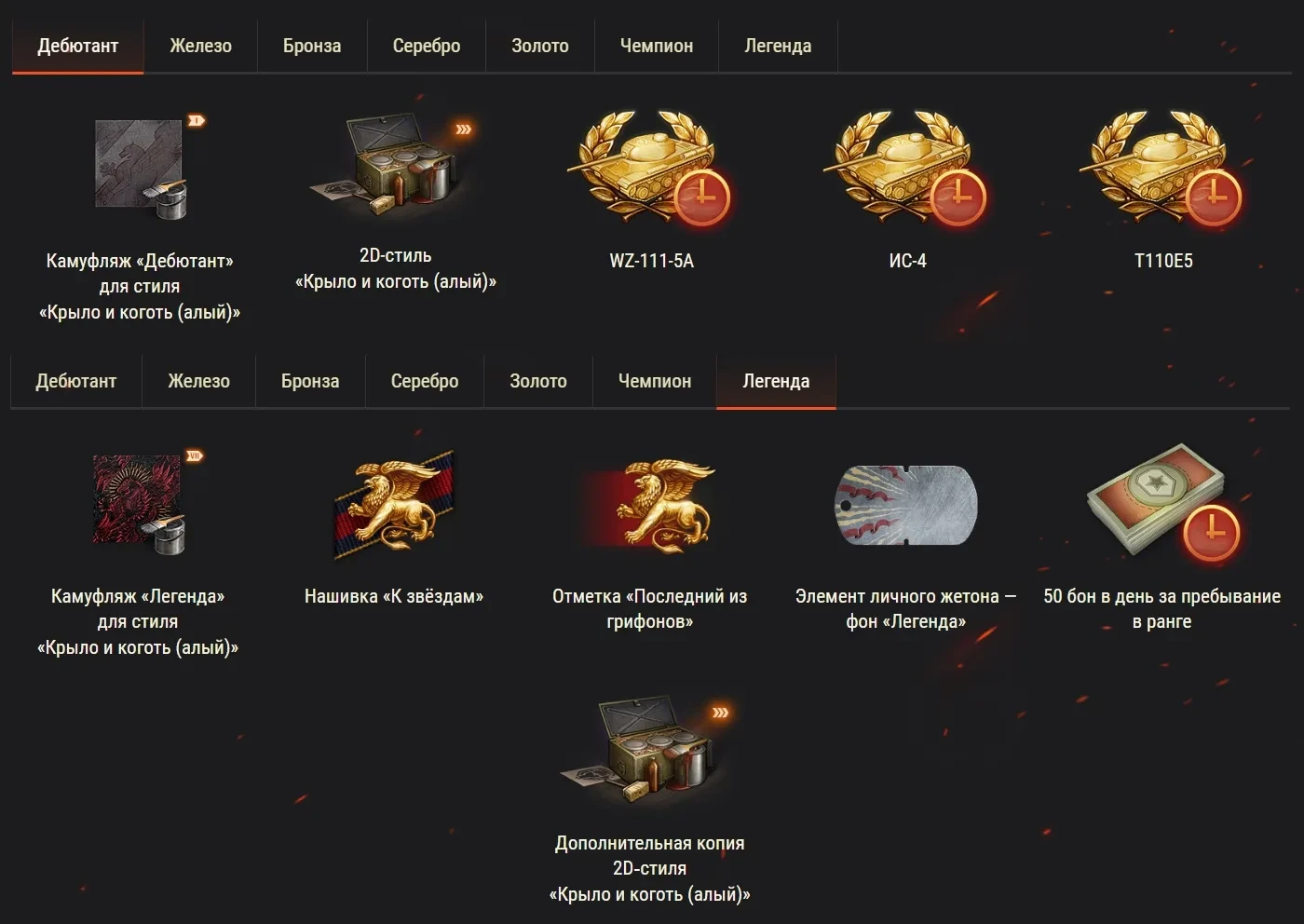Click the «Нашивка «К звёздам»» label text
This screenshot has width=1304, height=924.
tap(394, 596)
